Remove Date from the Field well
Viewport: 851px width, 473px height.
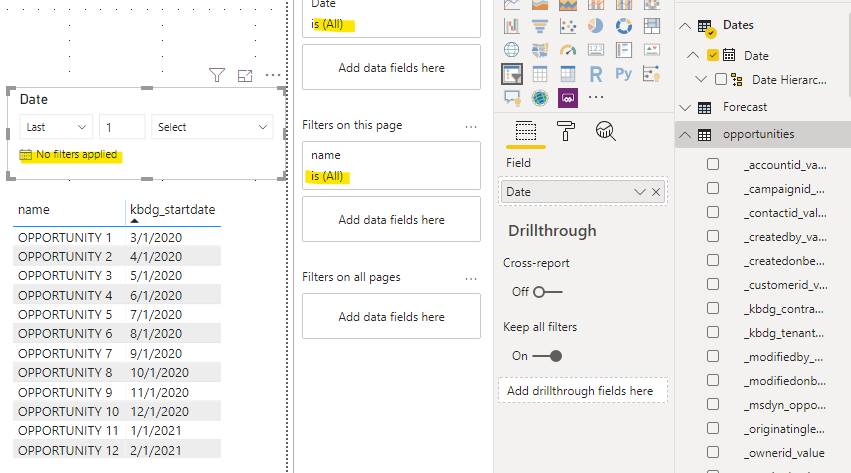tap(656, 192)
